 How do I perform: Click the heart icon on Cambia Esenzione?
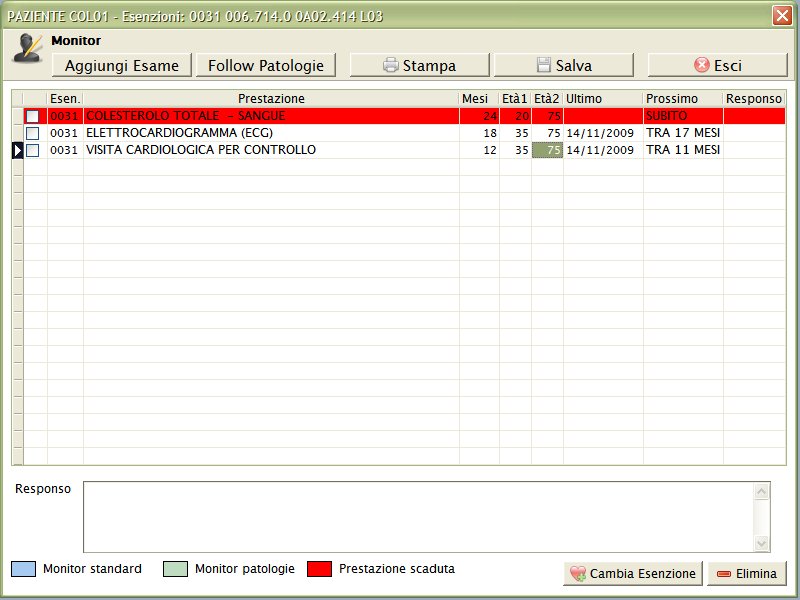(577, 574)
